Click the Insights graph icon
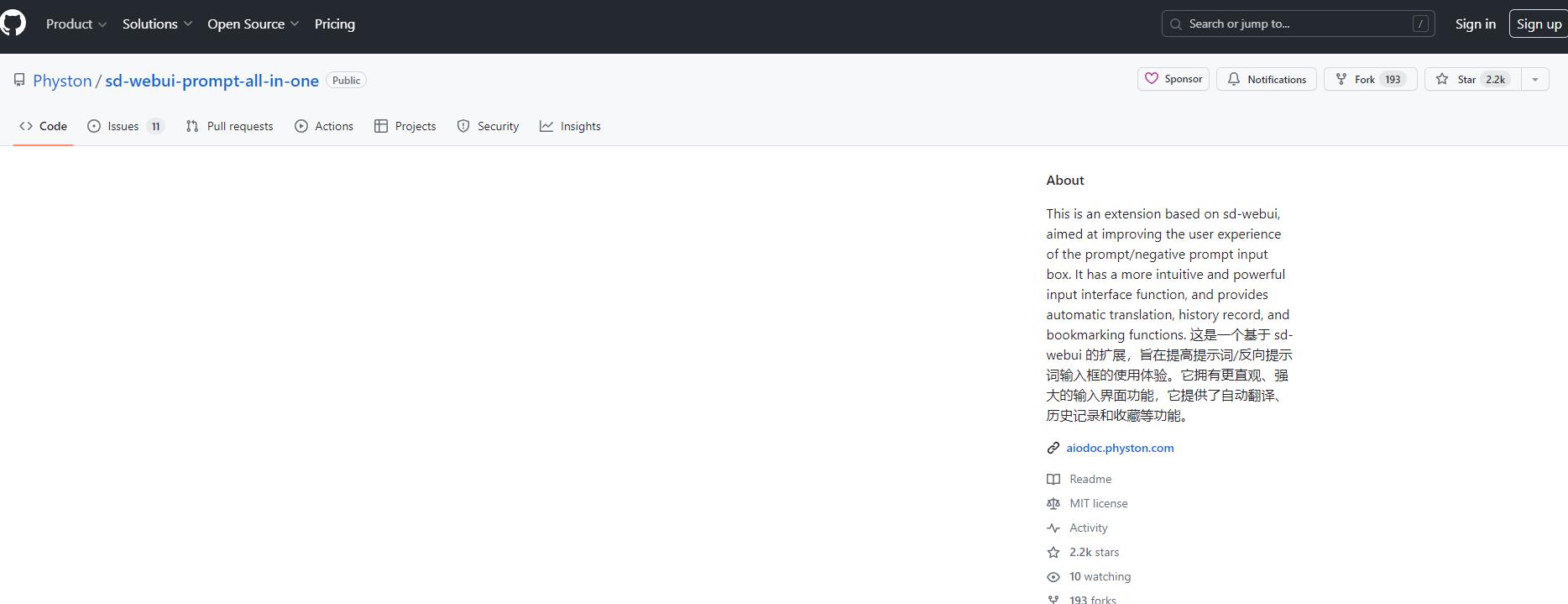 click(x=546, y=126)
